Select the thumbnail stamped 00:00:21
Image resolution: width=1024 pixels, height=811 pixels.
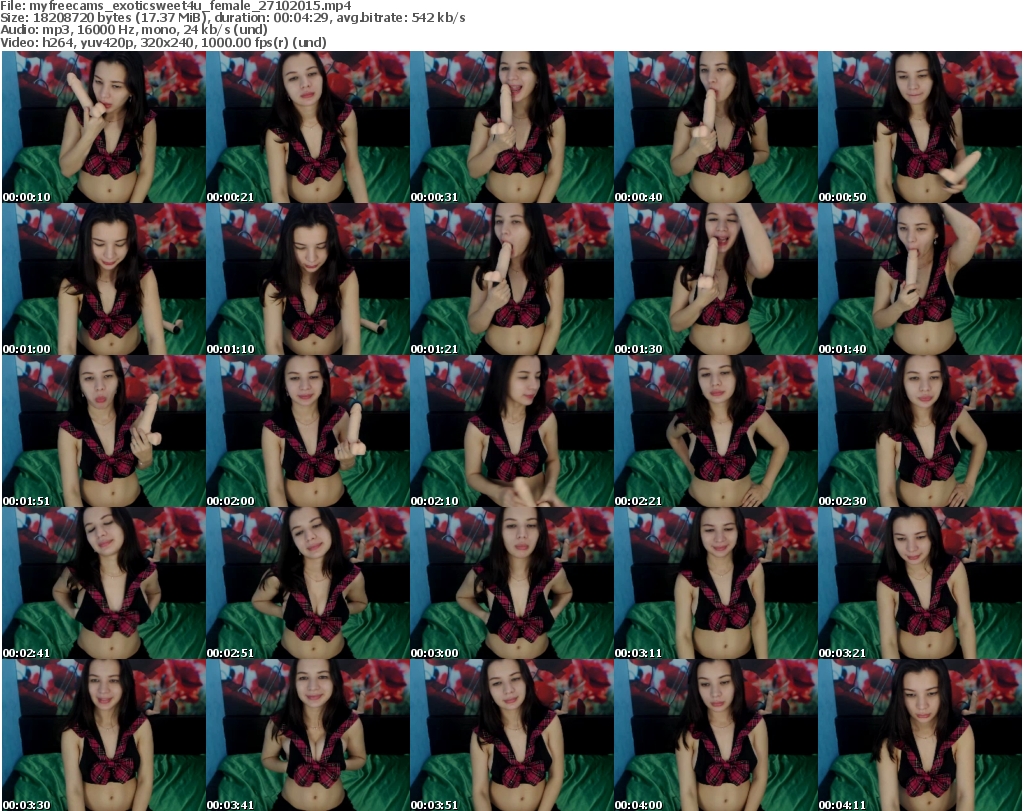pos(308,127)
